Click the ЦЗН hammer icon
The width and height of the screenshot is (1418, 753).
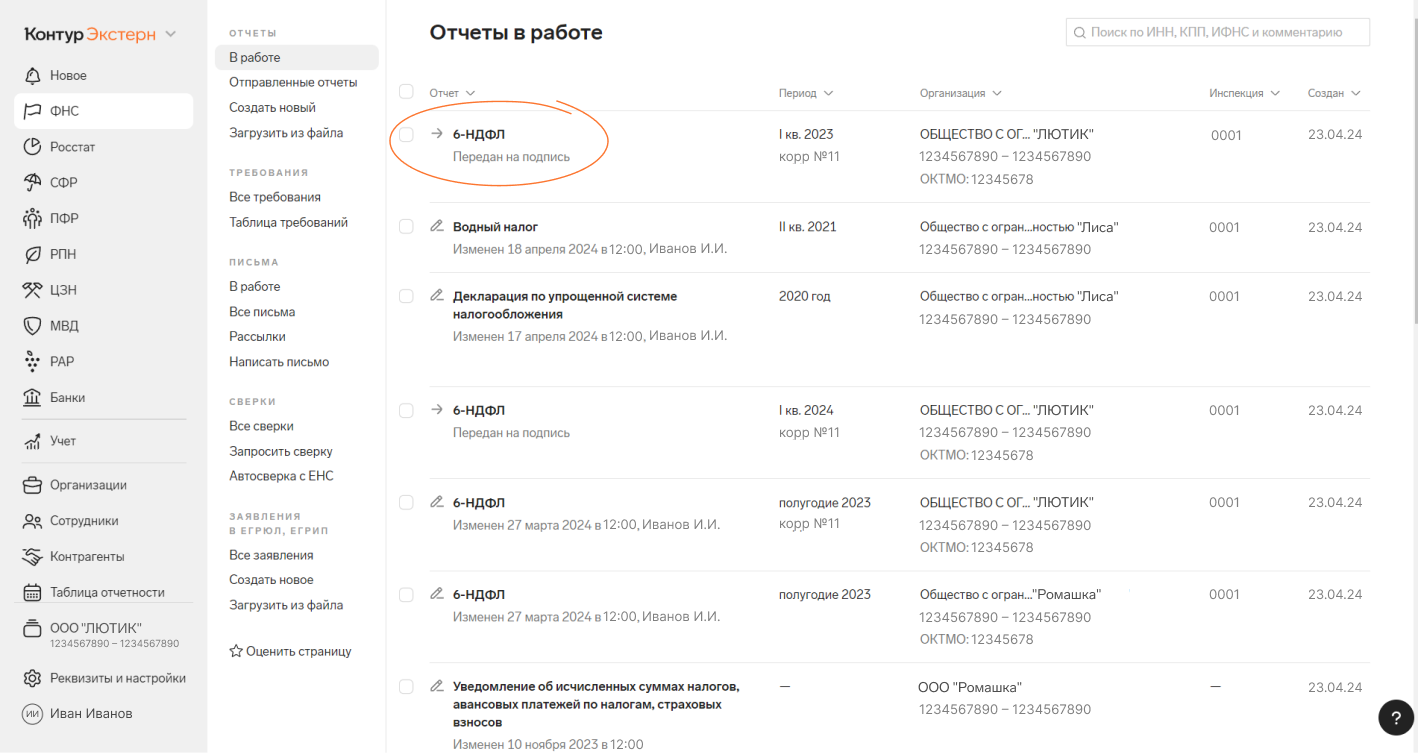point(32,290)
